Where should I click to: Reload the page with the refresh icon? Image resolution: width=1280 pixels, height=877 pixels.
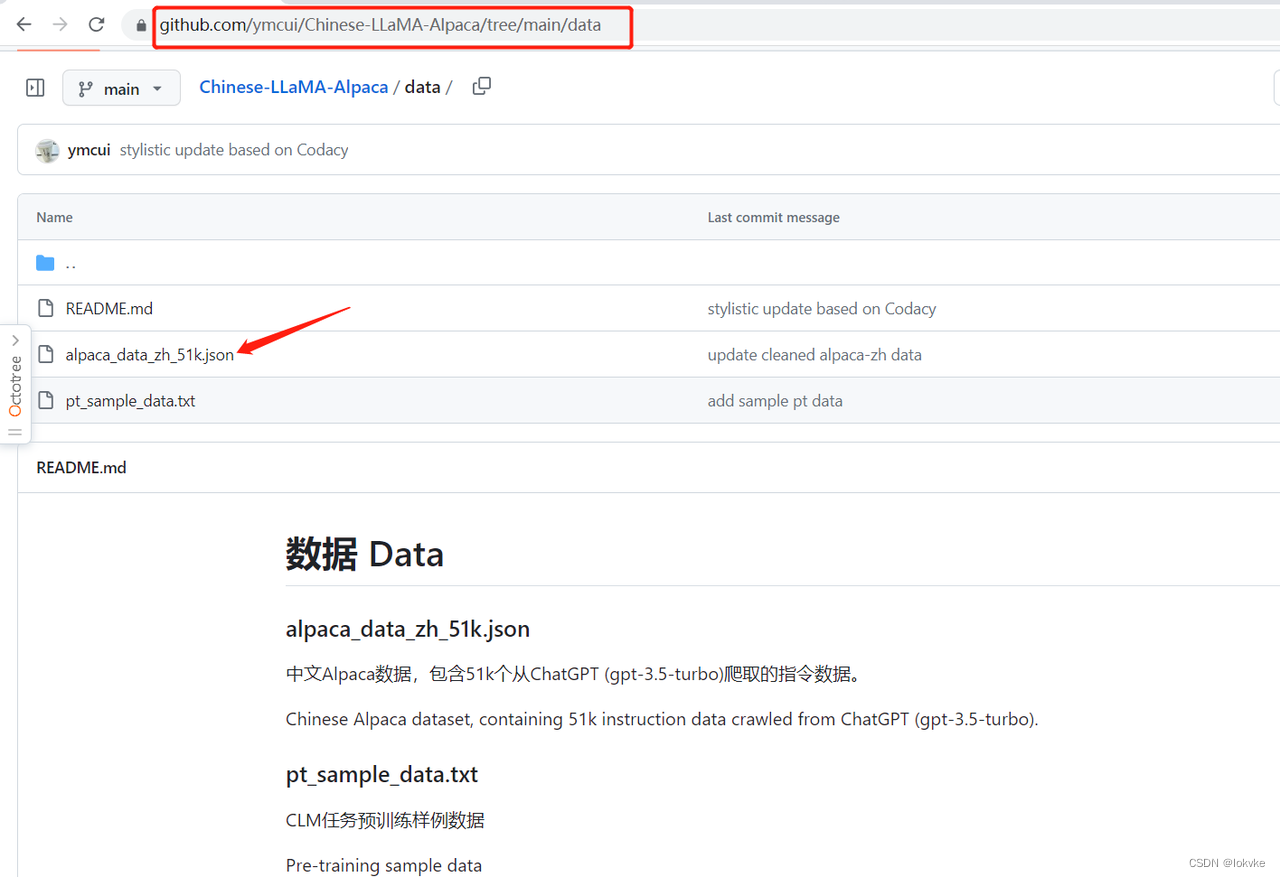(96, 25)
